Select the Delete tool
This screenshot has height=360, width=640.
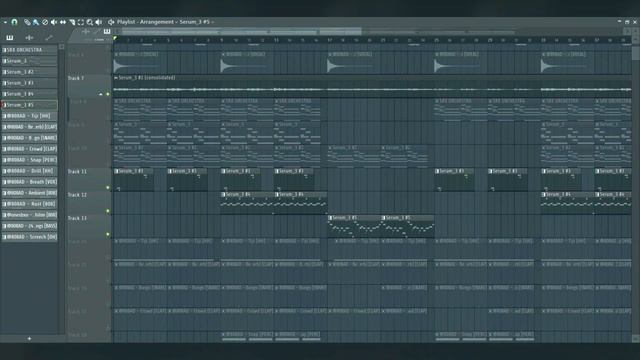point(45,22)
